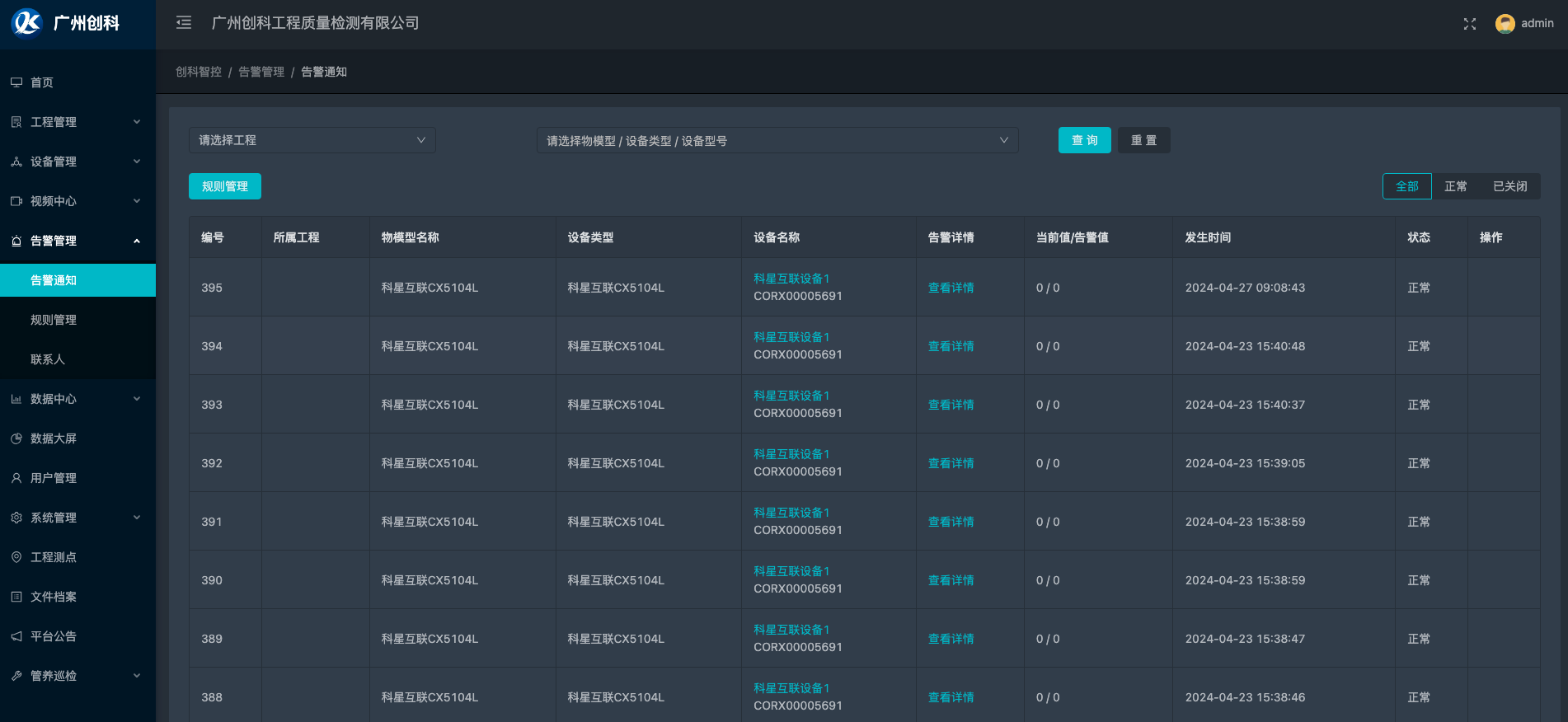This screenshot has width=1568, height=722.
Task: Toggle fullscreen mode icon
Action: coord(1469,24)
